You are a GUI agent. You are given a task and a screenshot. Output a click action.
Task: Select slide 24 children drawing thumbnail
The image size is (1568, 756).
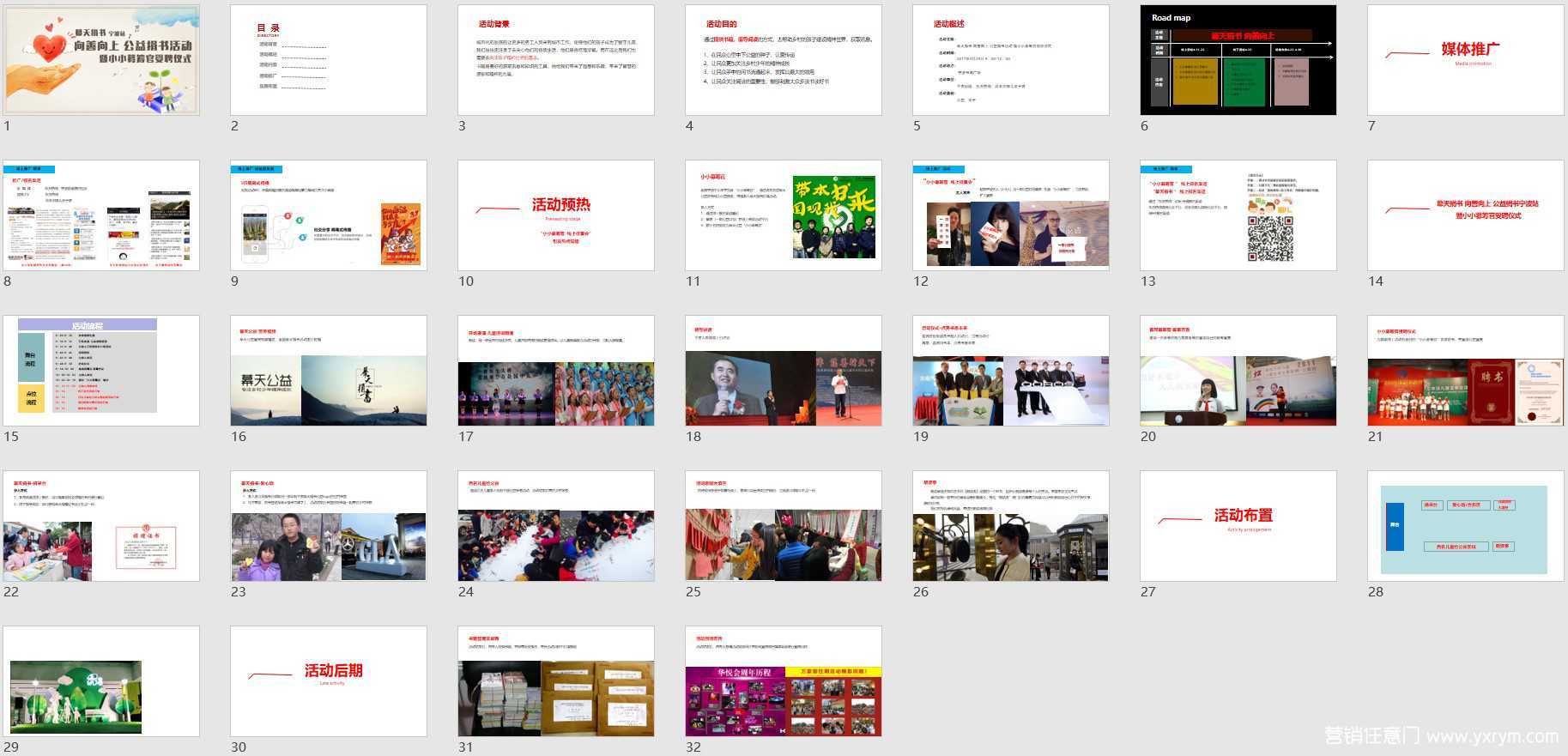click(556, 526)
